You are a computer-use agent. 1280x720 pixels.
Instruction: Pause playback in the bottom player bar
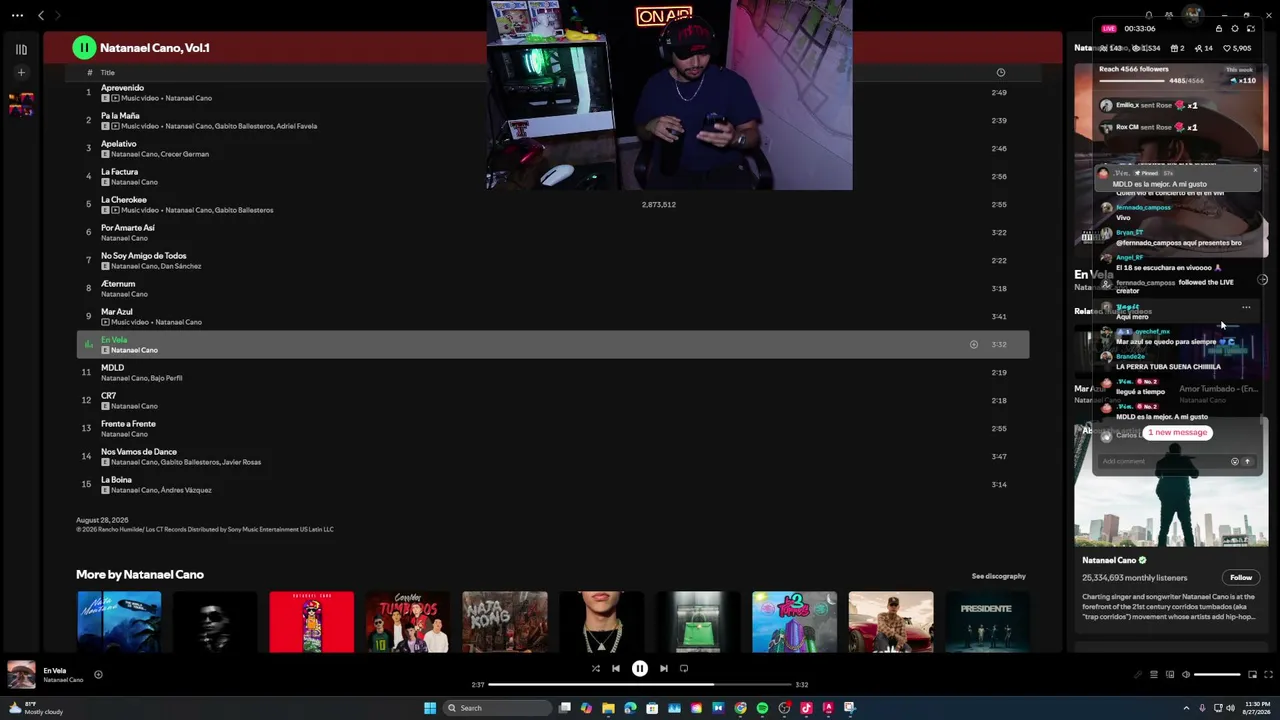(640, 668)
